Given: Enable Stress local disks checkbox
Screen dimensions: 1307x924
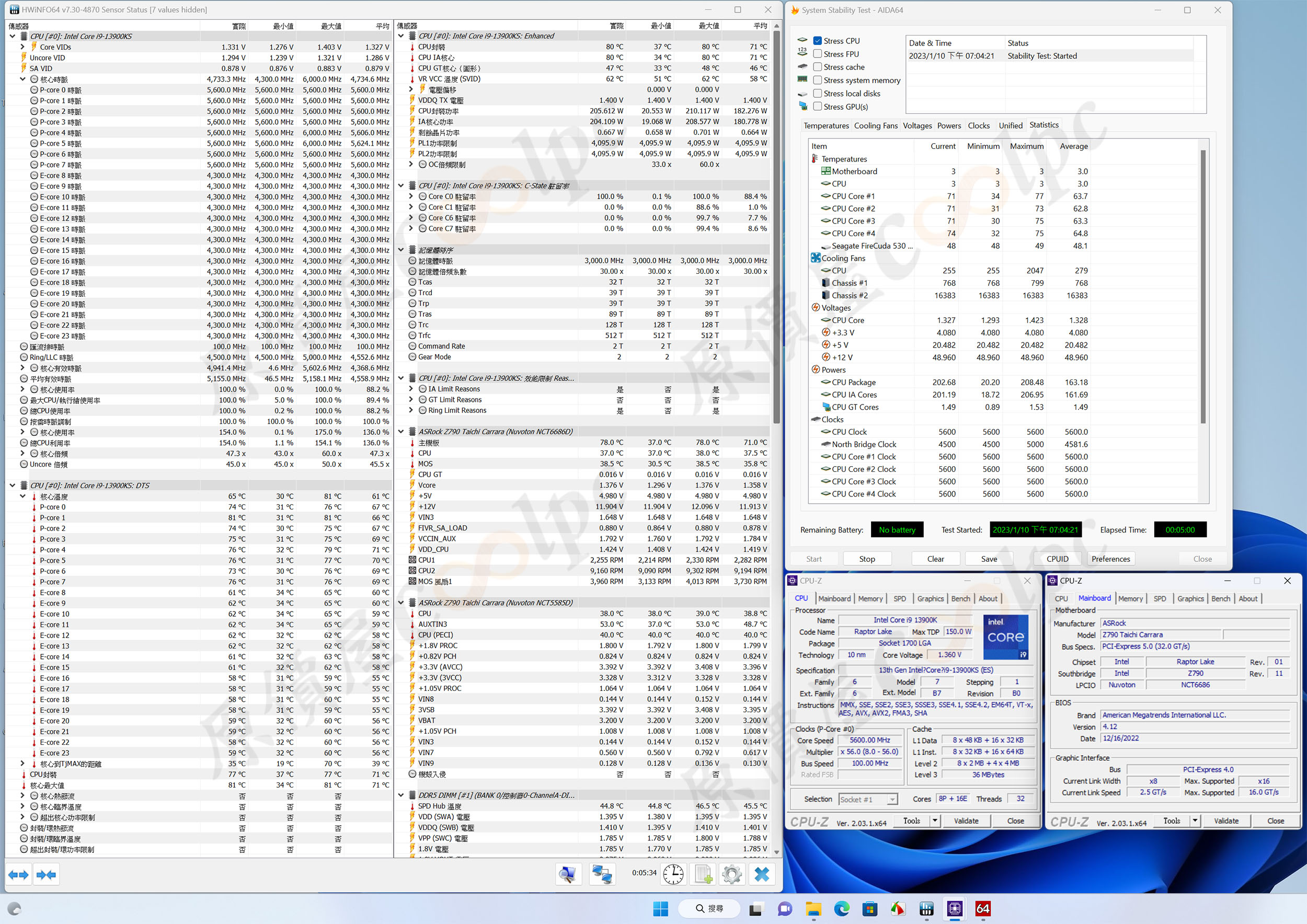Looking at the screenshot, I should (x=818, y=94).
